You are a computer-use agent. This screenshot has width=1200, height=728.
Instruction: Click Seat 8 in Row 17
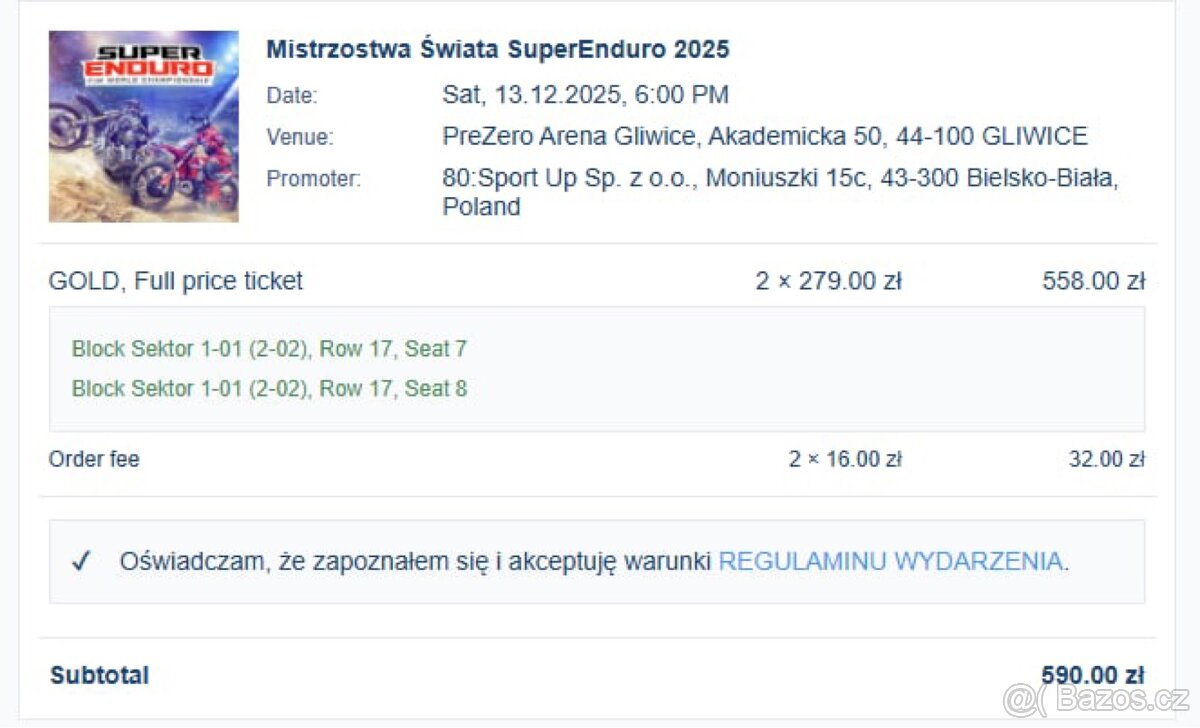[x=270, y=388]
